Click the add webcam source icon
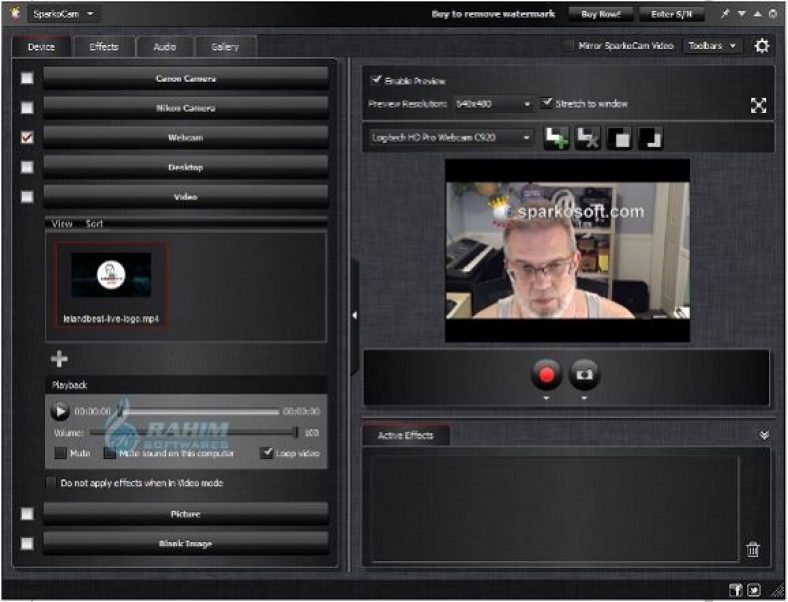 [x=557, y=138]
